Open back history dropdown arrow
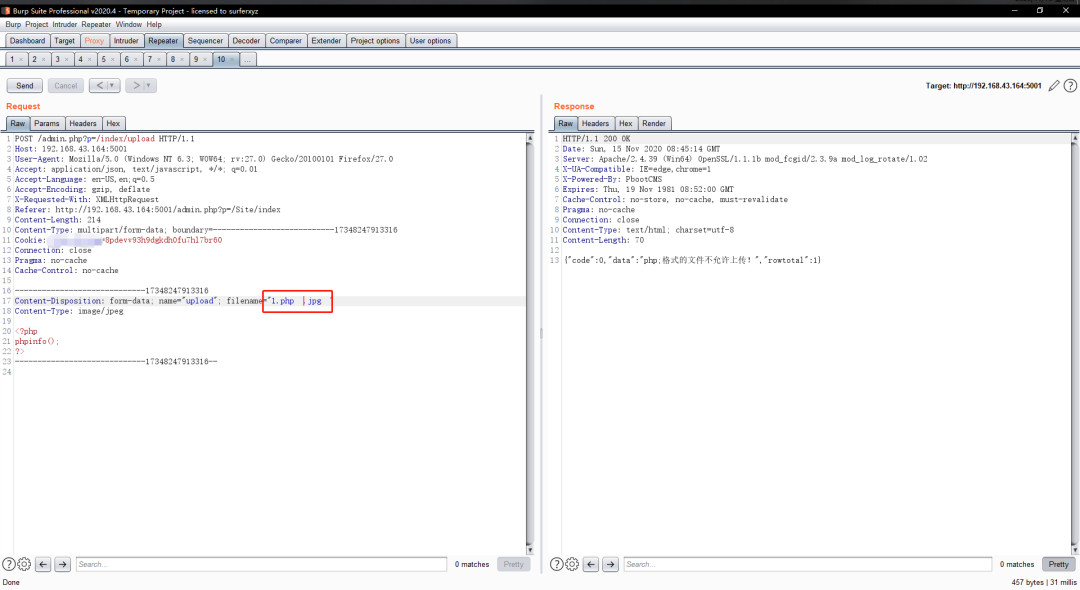This screenshot has width=1080, height=590. click(113, 85)
